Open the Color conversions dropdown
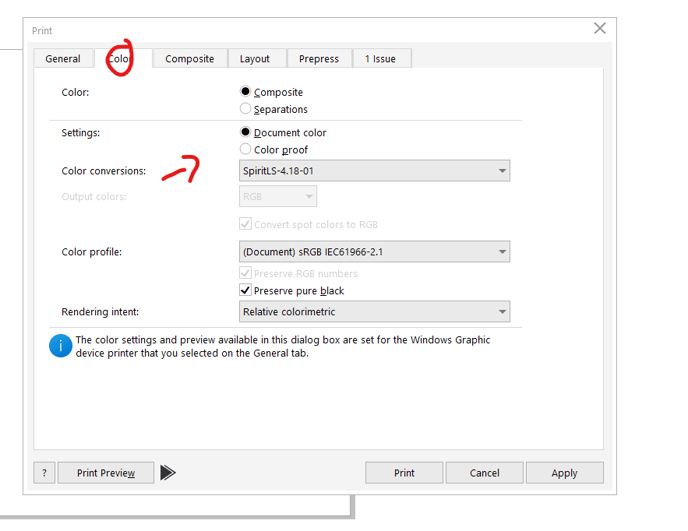 click(374, 171)
